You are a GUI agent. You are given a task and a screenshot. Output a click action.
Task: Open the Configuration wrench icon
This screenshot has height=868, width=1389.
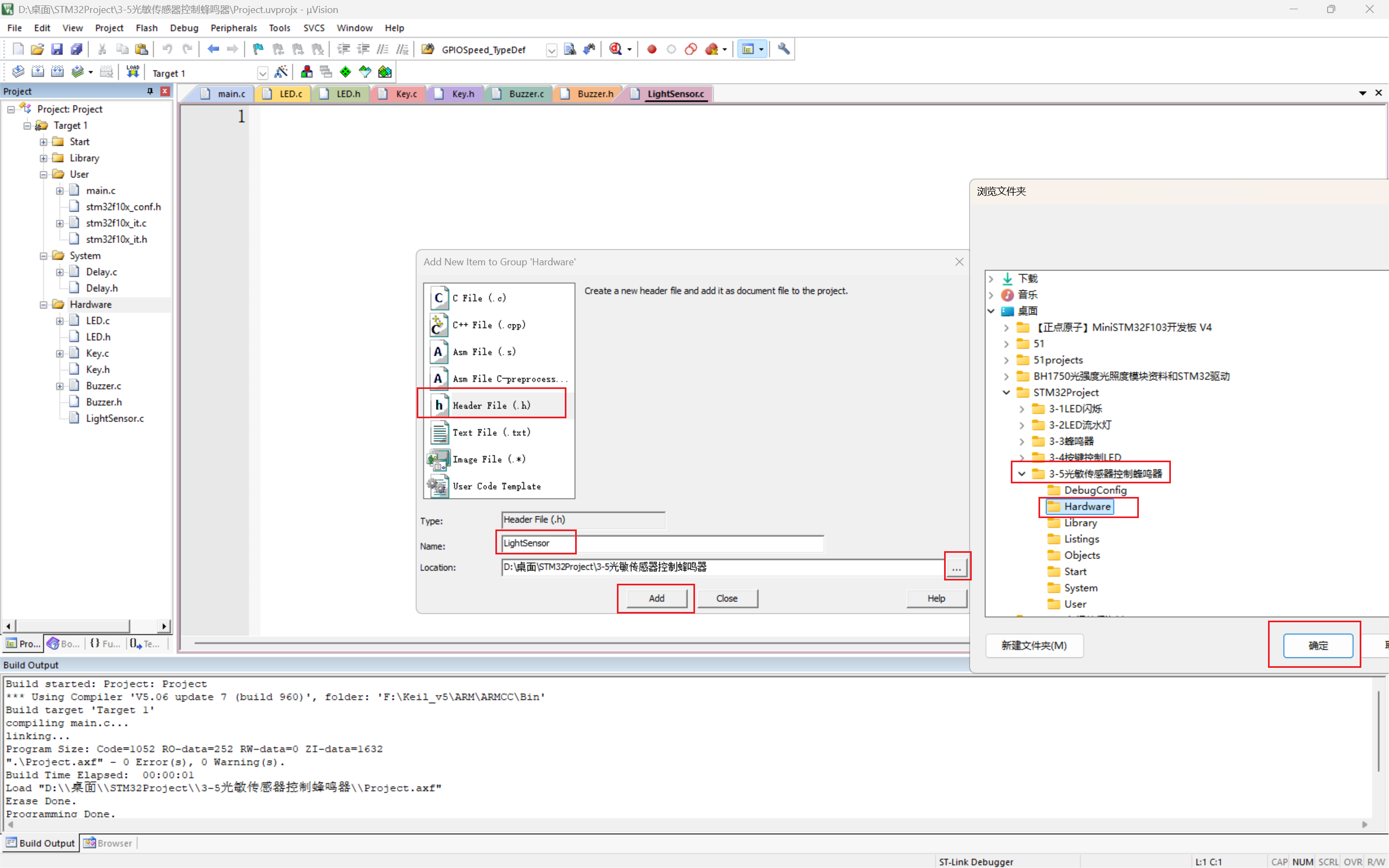coord(783,49)
